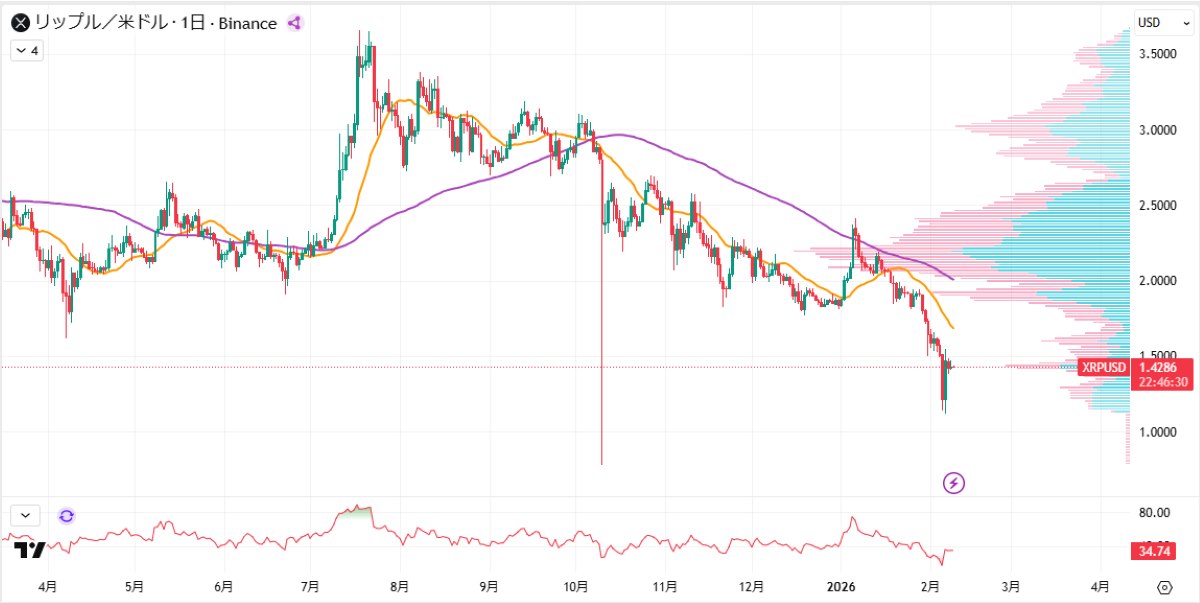Open the indicator pane chevron dropdown
The width and height of the screenshot is (1200, 603).
click(25, 514)
